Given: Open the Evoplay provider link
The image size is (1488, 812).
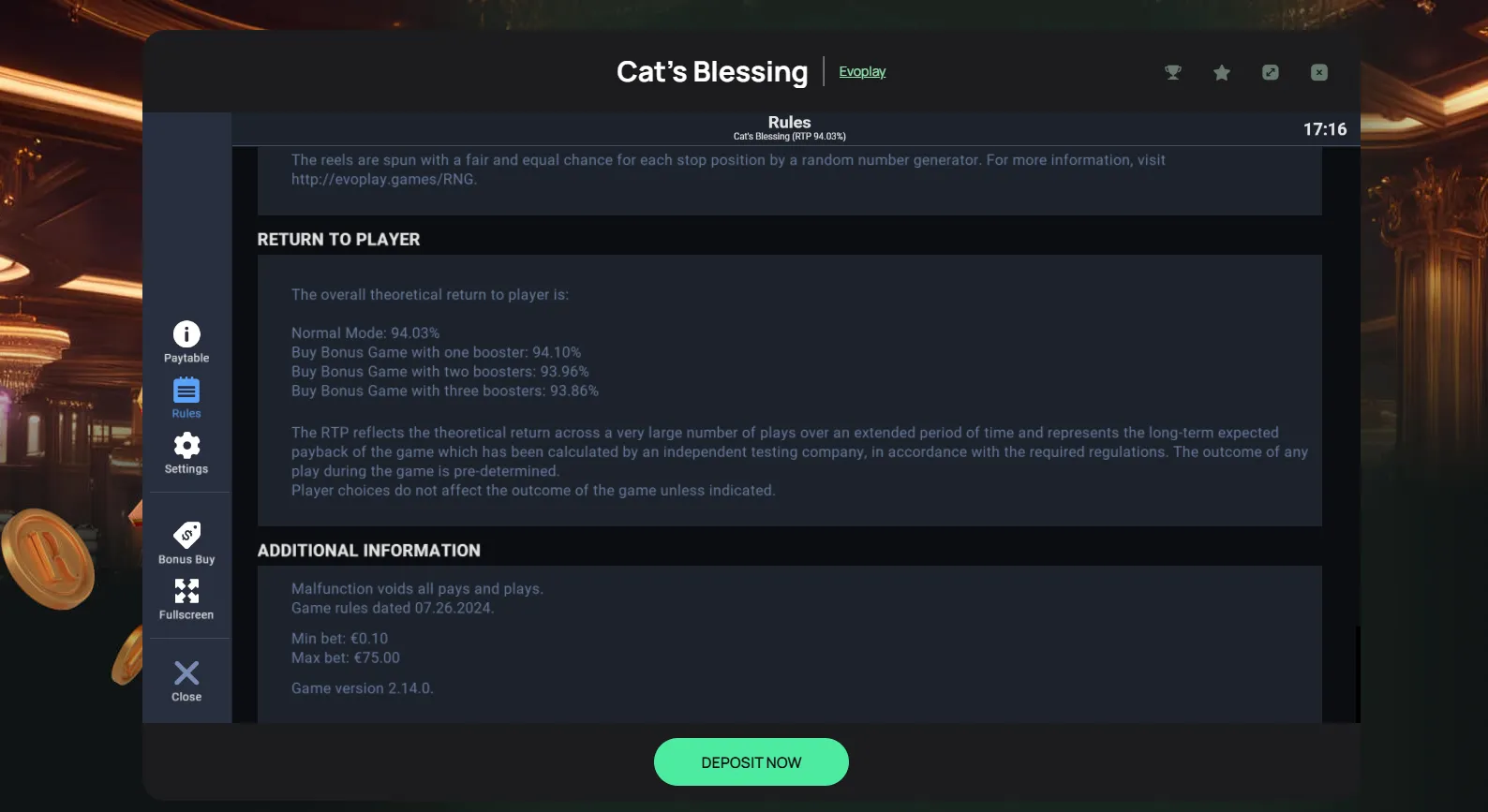Looking at the screenshot, I should [862, 71].
